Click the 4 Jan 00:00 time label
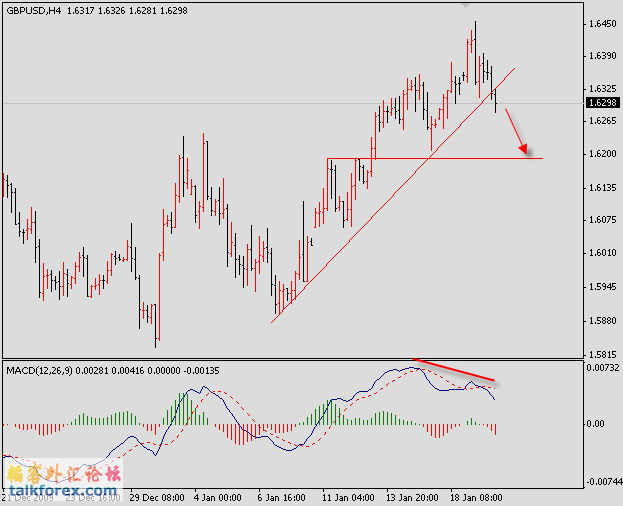623x506 pixels. coord(218,496)
